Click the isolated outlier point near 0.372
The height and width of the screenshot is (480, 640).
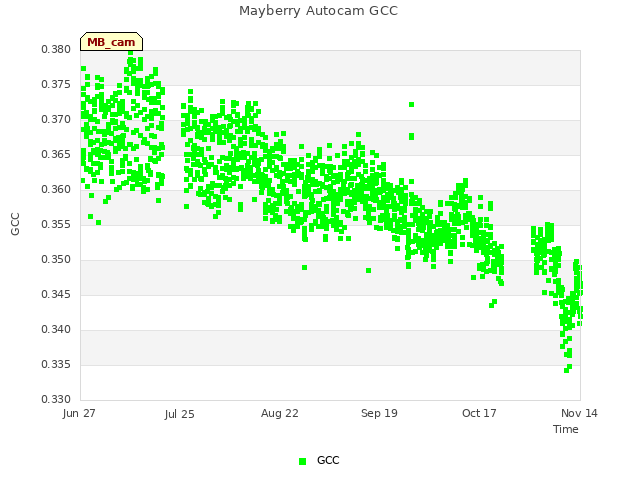(411, 105)
